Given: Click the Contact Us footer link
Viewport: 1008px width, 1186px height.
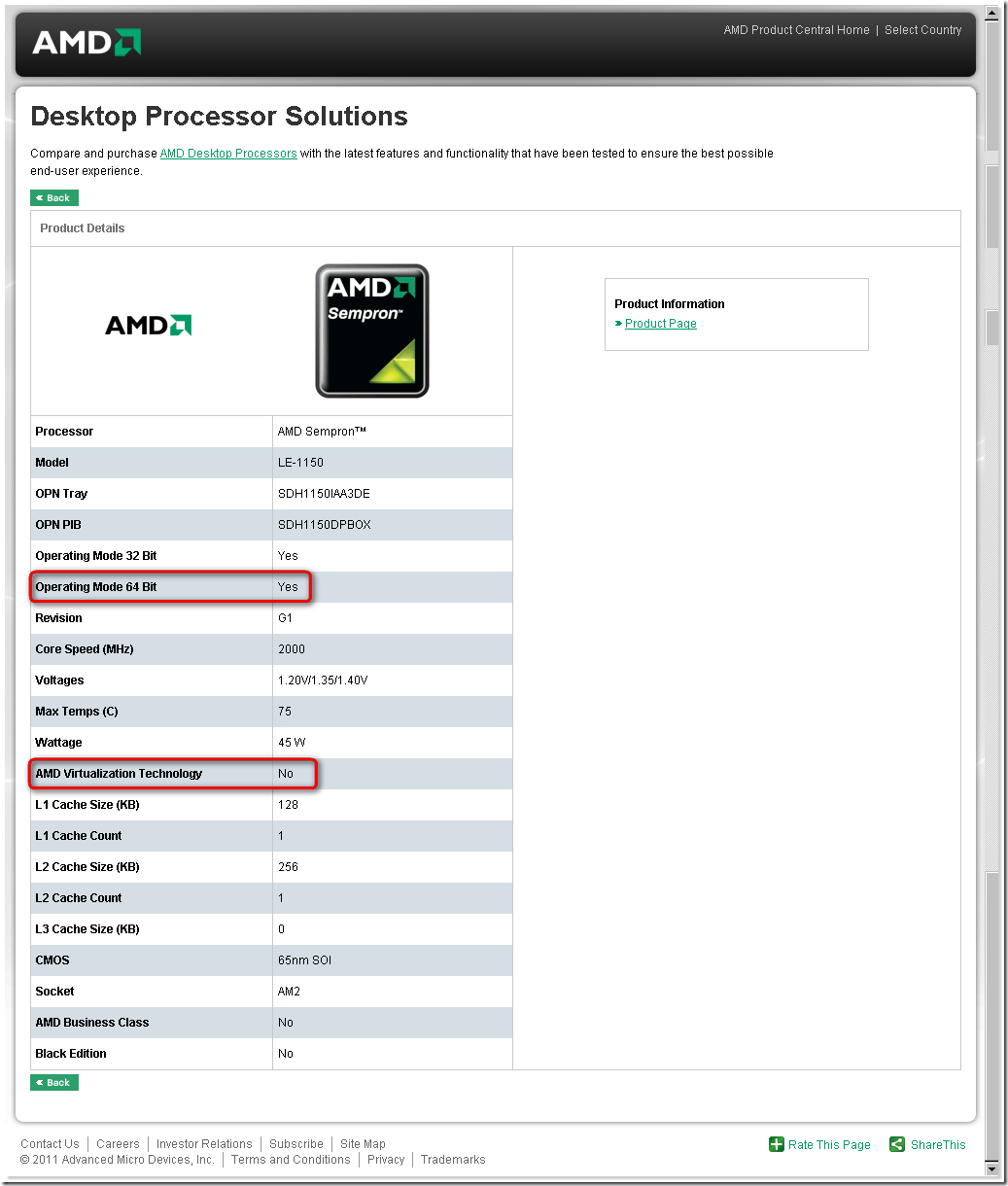Looking at the screenshot, I should coord(50,1144).
